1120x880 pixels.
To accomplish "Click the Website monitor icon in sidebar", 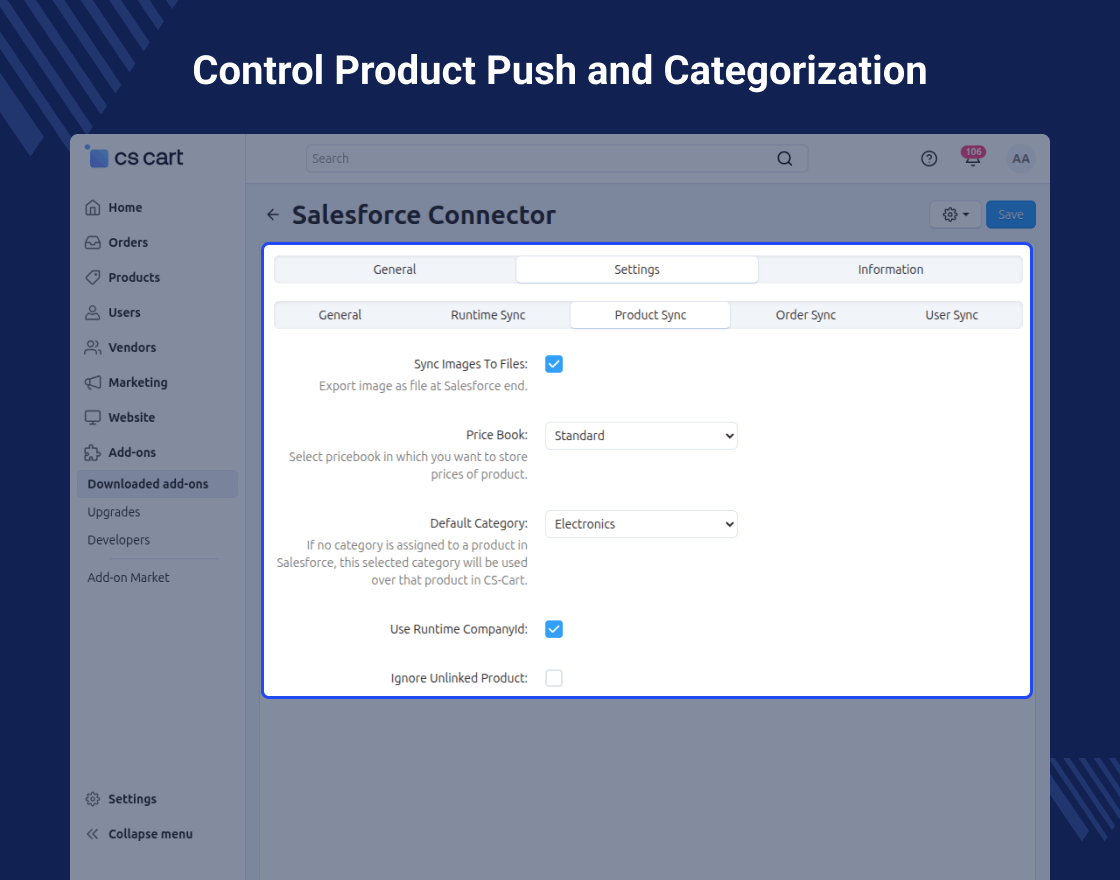I will [93, 417].
